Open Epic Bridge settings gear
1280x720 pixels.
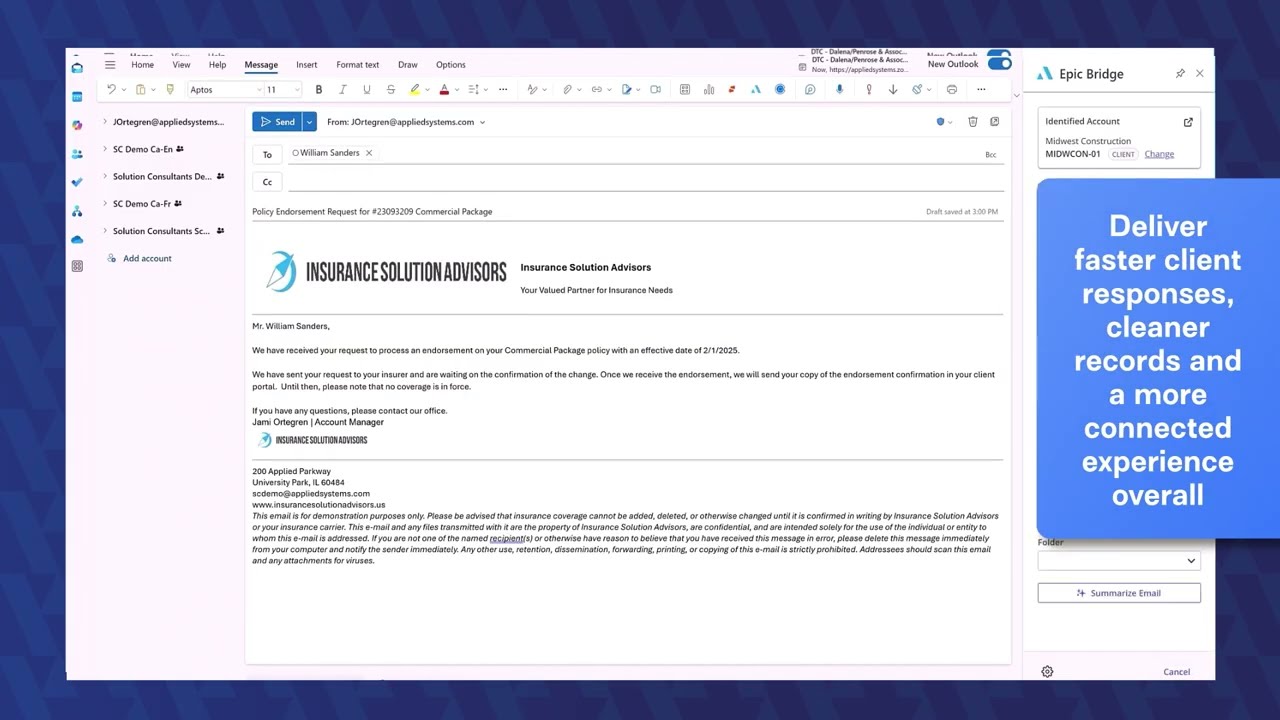pos(1047,672)
